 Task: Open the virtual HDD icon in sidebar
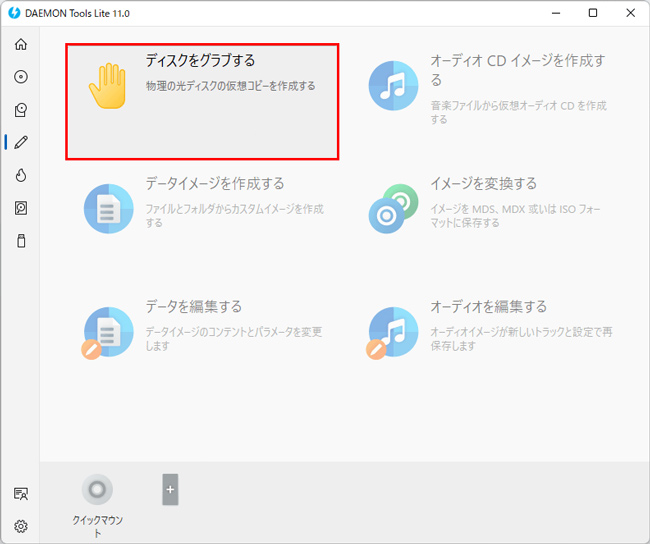click(21, 208)
